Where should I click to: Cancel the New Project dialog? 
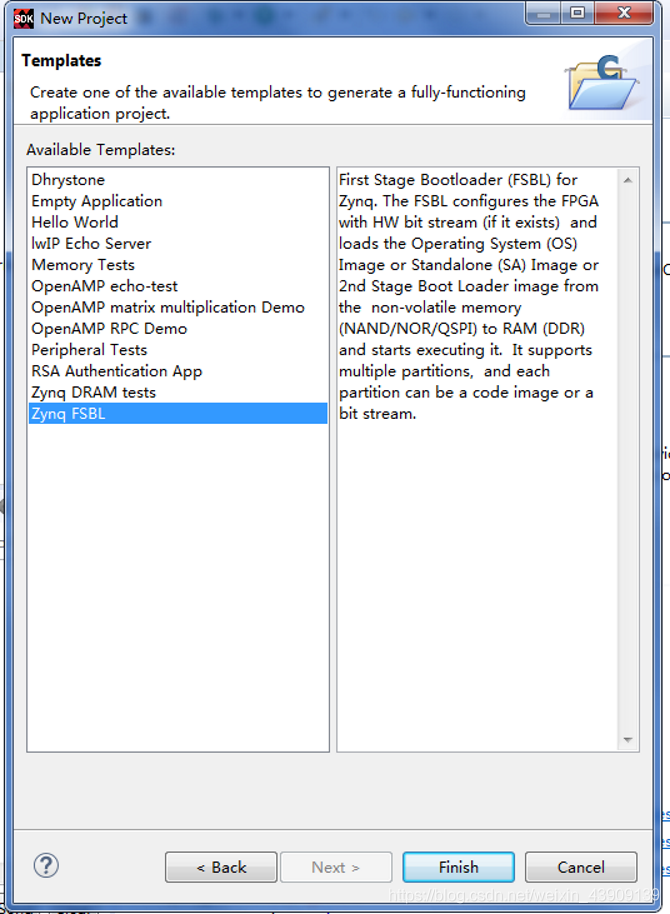581,867
